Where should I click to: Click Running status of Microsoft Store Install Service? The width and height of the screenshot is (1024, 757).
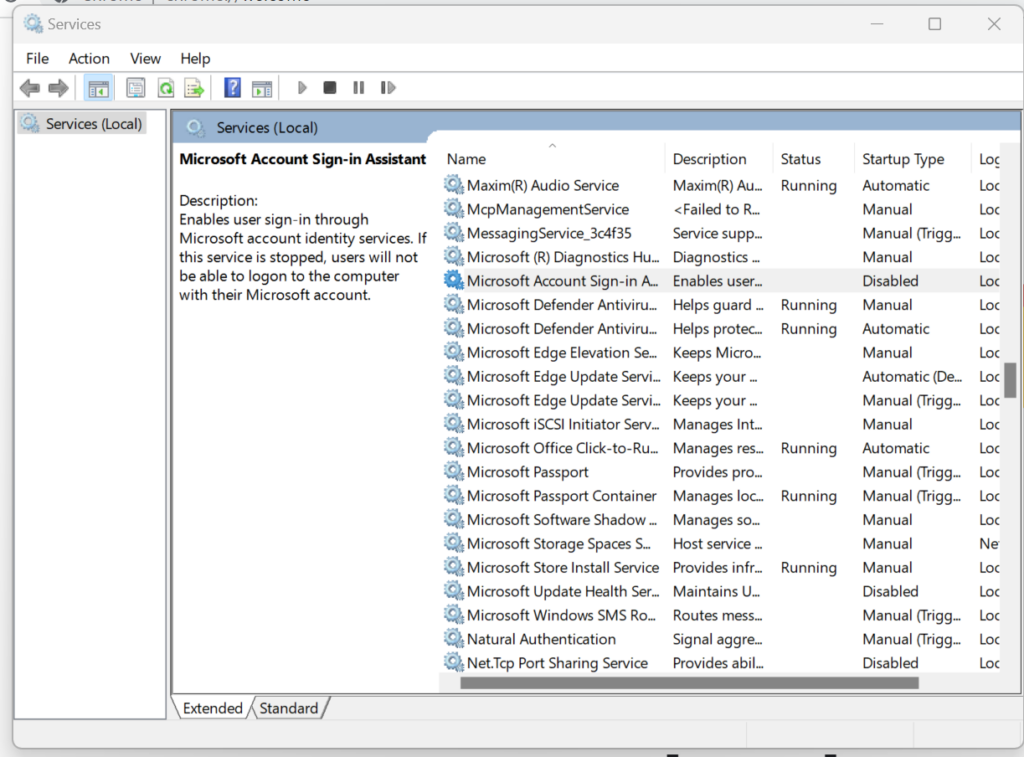coord(808,568)
